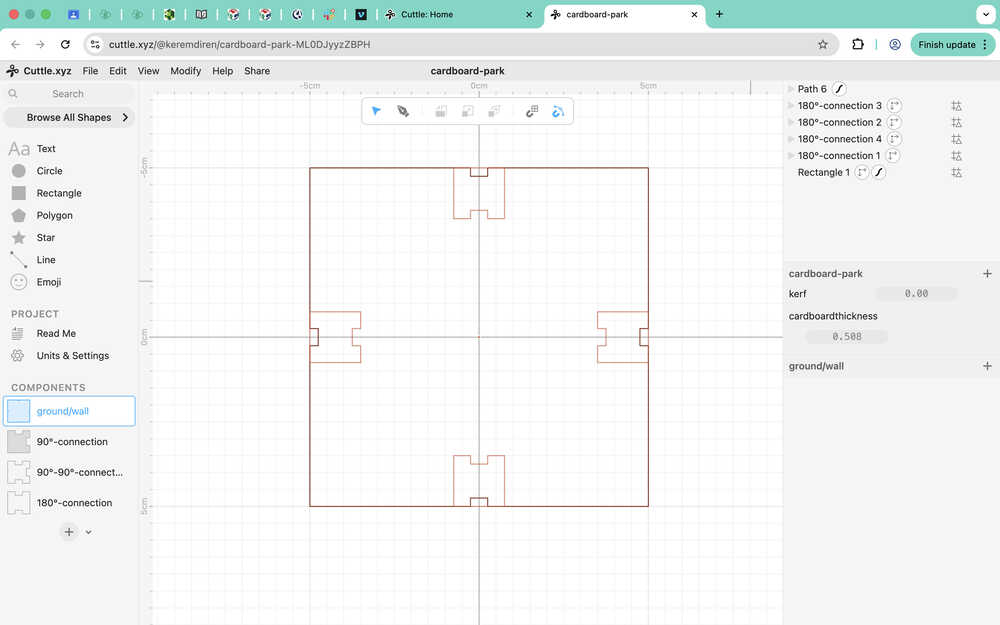Edit the kerf value field

(x=916, y=293)
